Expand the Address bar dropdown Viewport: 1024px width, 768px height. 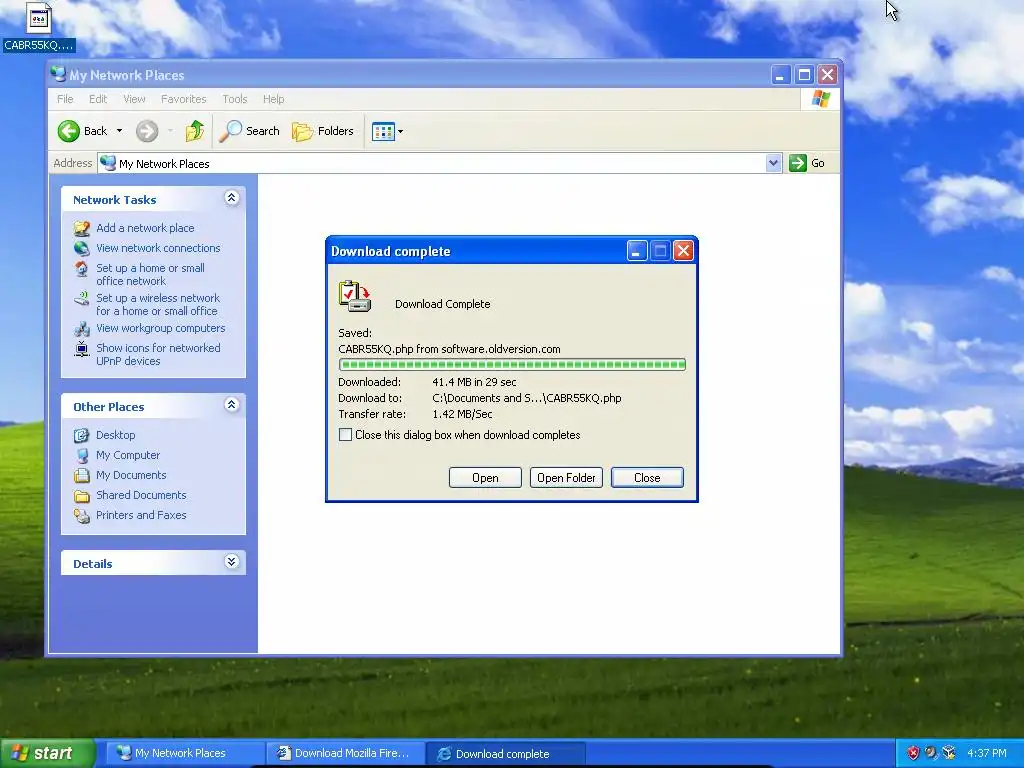[x=773, y=163]
